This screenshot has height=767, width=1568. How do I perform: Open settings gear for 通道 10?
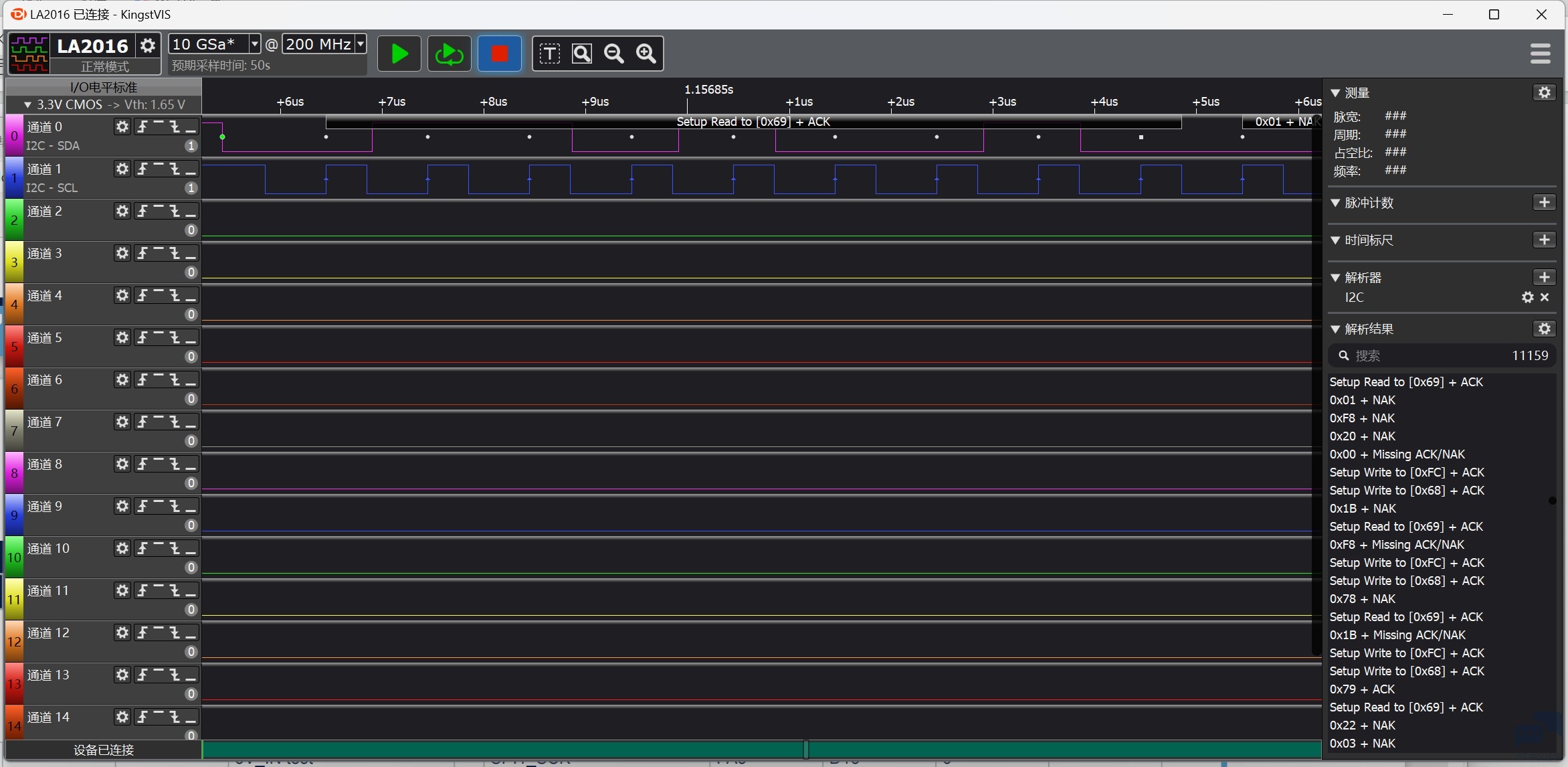tap(122, 548)
